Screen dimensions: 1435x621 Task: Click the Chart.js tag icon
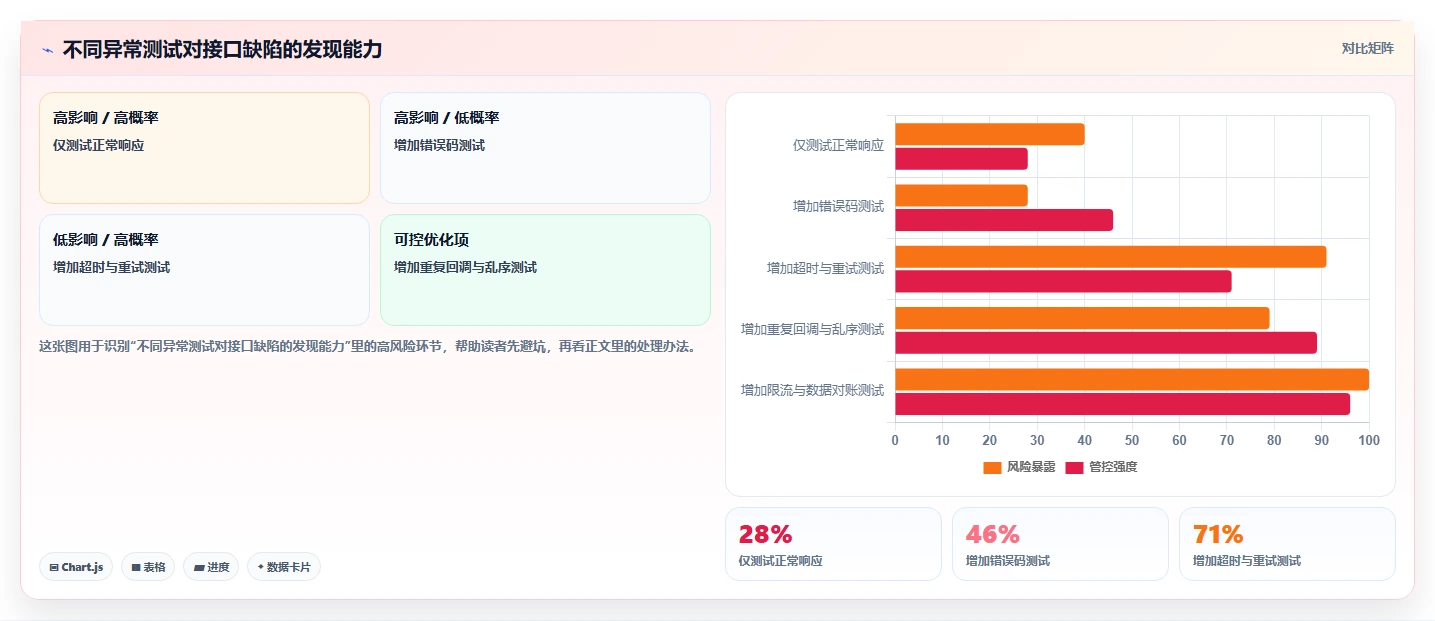coord(54,567)
